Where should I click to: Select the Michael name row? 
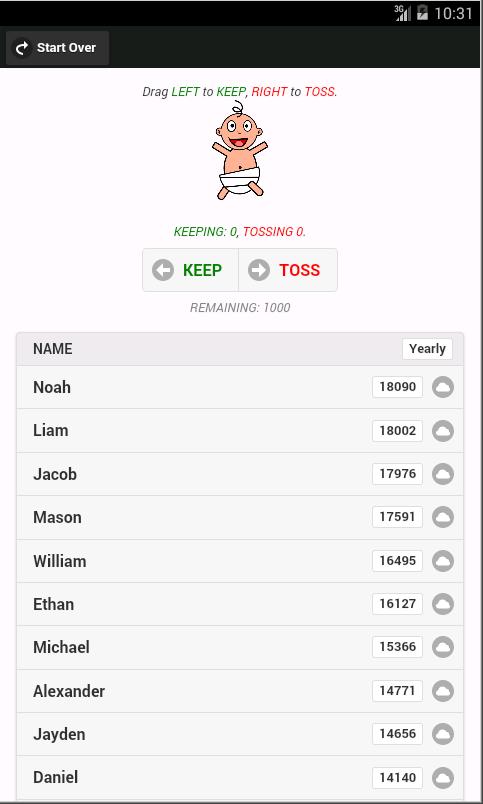coord(240,647)
